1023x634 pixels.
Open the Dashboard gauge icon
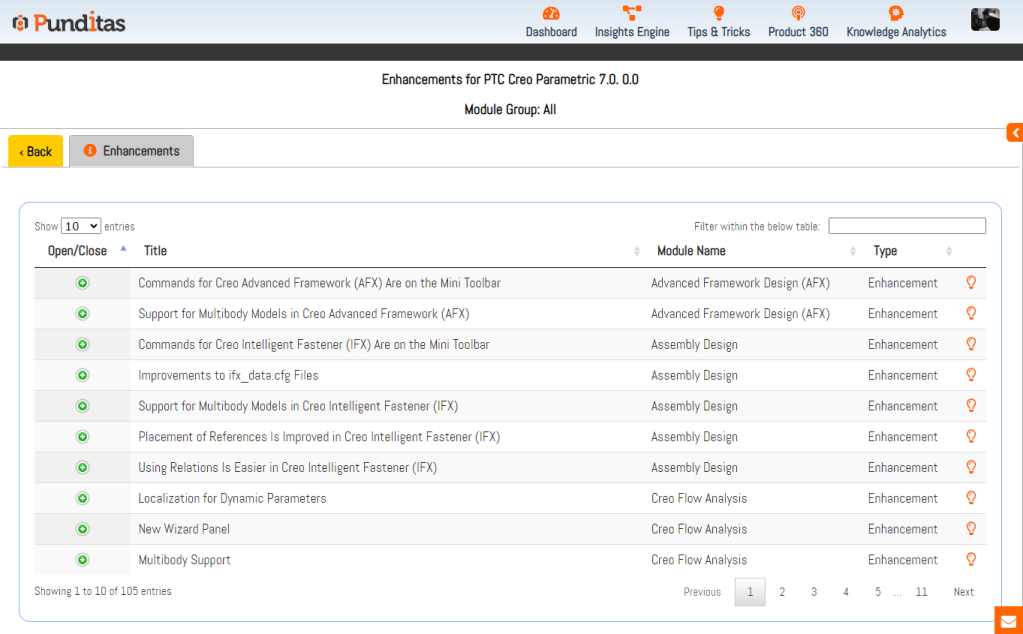(551, 14)
